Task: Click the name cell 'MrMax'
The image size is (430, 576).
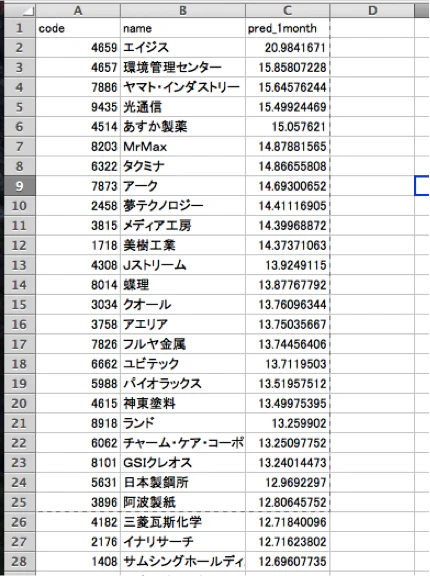Action: [x=183, y=147]
